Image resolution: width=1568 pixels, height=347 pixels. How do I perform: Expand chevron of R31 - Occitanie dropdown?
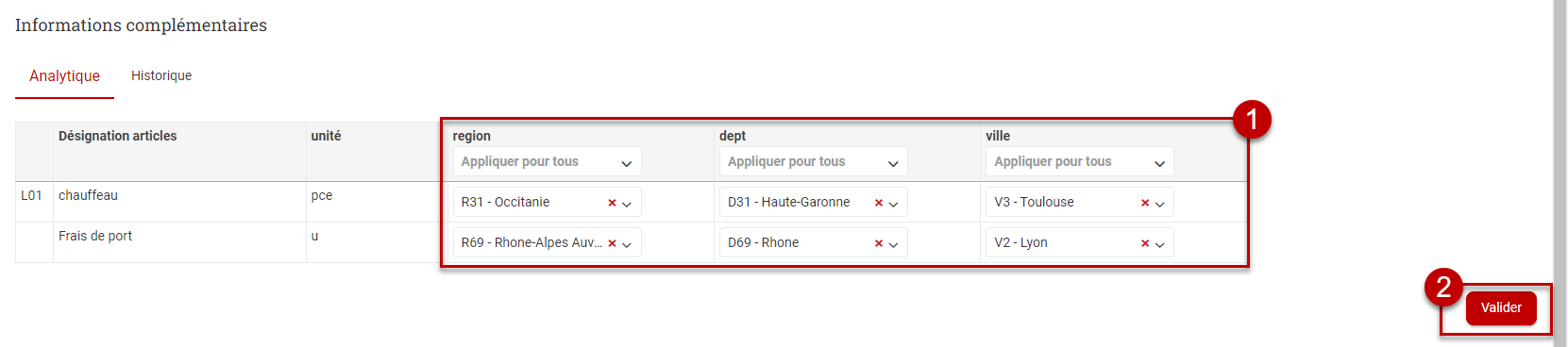pos(627,204)
